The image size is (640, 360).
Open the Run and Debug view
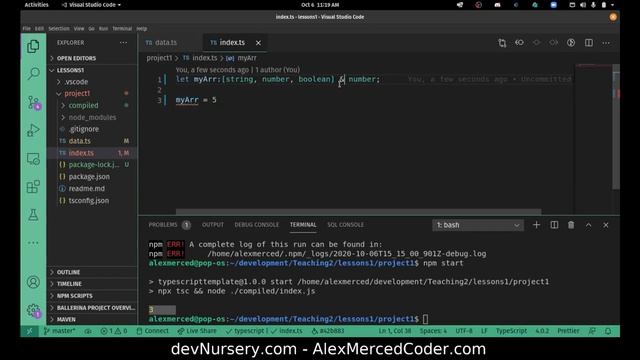[33, 130]
